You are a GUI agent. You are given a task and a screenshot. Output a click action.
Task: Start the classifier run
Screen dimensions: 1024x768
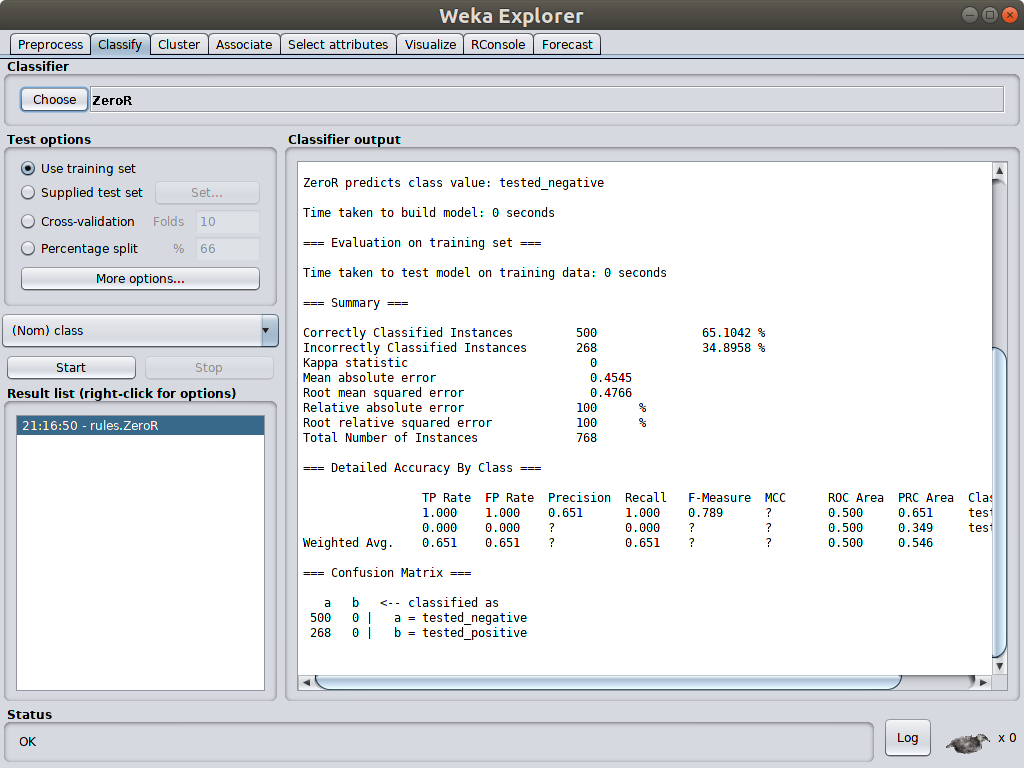point(71,368)
